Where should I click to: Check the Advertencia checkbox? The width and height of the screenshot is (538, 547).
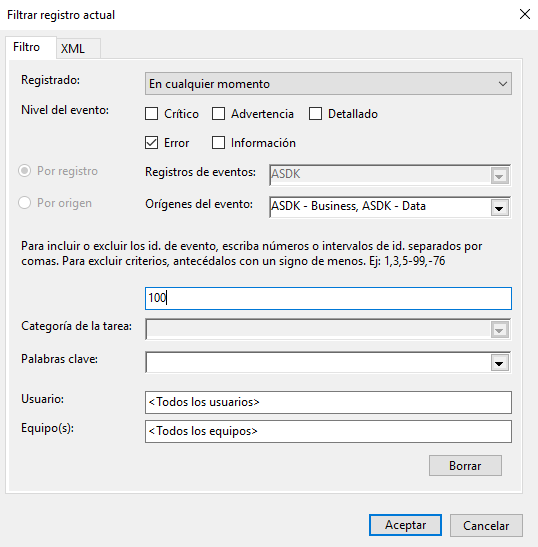point(218,114)
